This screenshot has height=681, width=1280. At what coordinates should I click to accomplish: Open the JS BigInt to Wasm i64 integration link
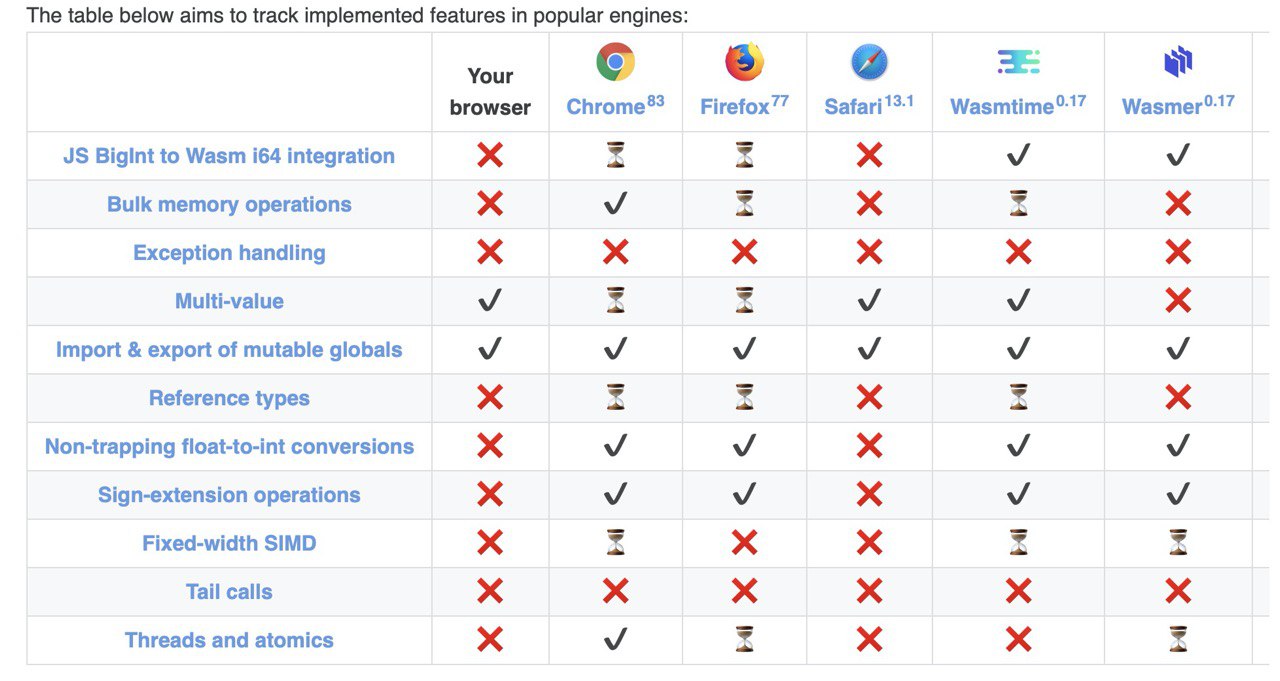(x=229, y=156)
